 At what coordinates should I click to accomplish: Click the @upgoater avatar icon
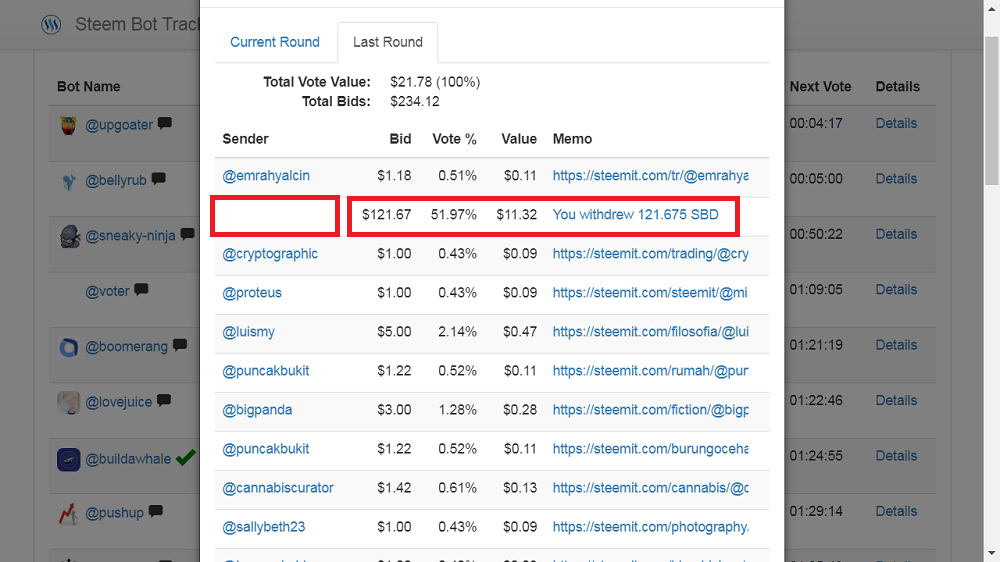69,125
